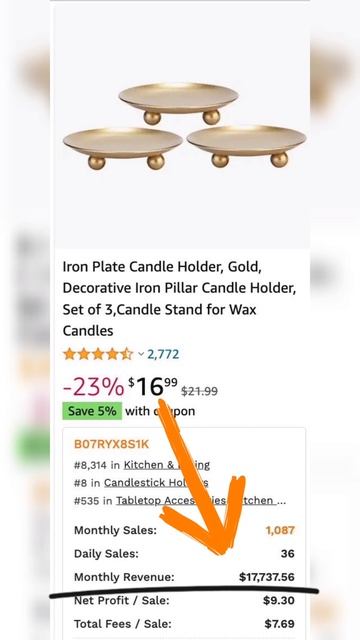Expand the rating breakdown chevron
The width and height of the screenshot is (360, 640).
pos(141,354)
